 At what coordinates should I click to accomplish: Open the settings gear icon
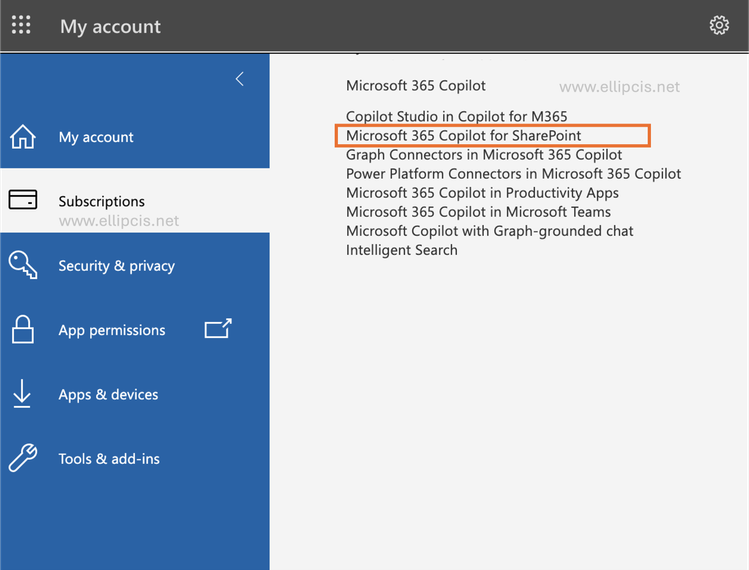point(719,26)
